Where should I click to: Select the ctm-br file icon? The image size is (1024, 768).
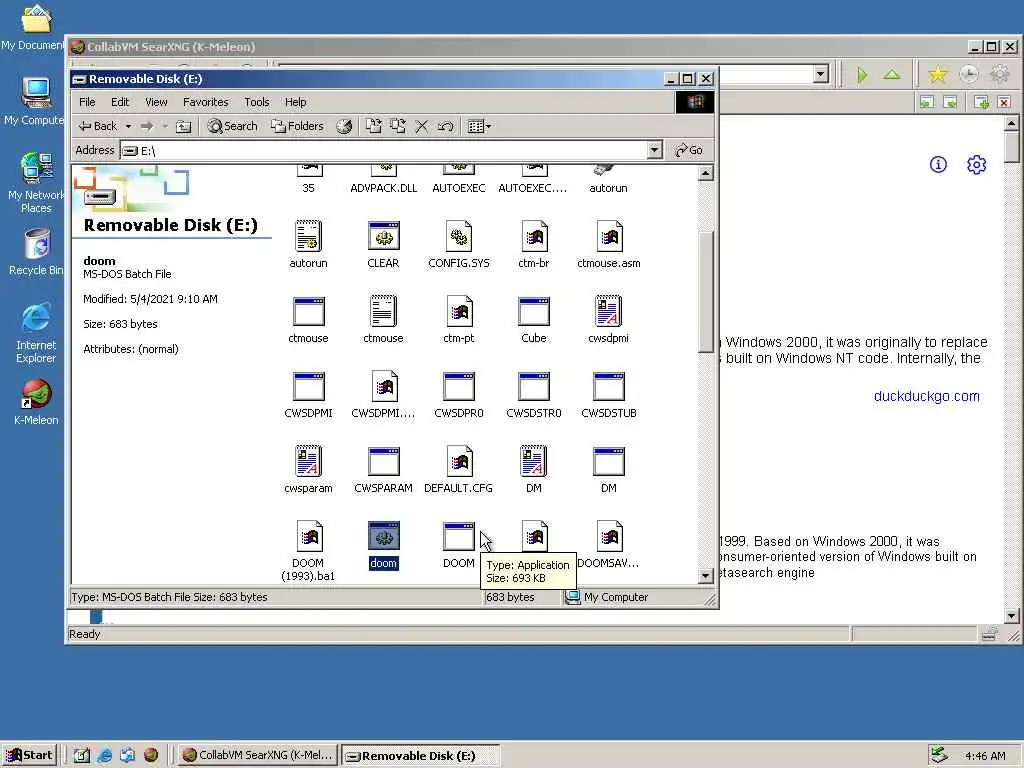[534, 245]
